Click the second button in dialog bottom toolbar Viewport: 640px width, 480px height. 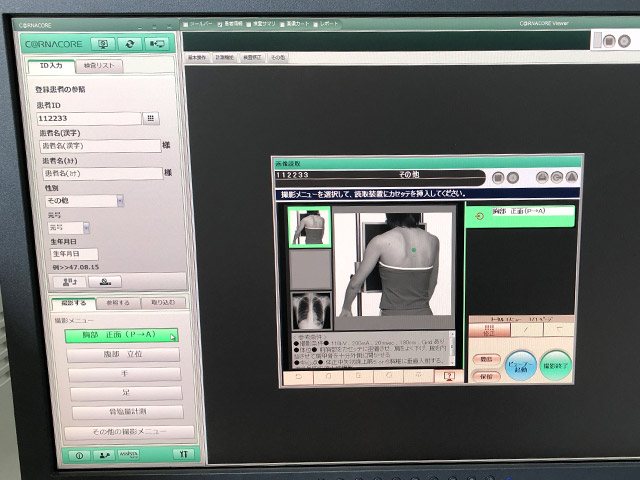[x=329, y=377]
